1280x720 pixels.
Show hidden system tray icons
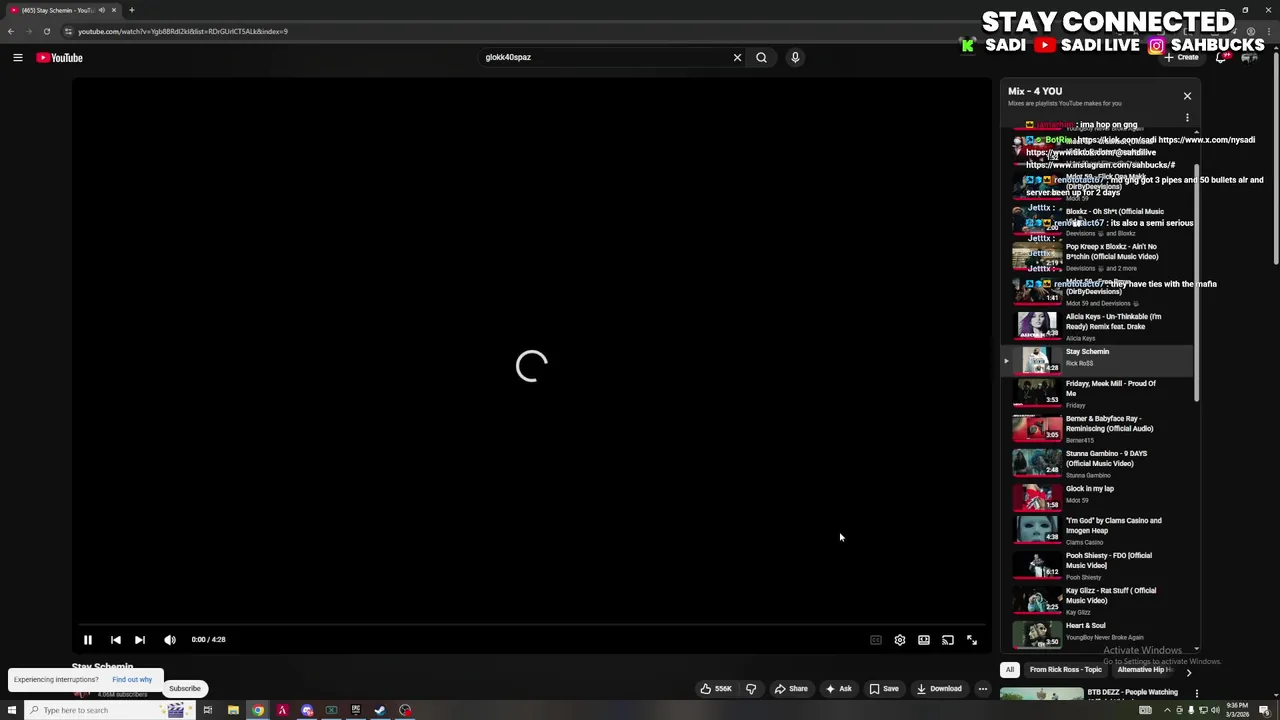click(x=1167, y=710)
